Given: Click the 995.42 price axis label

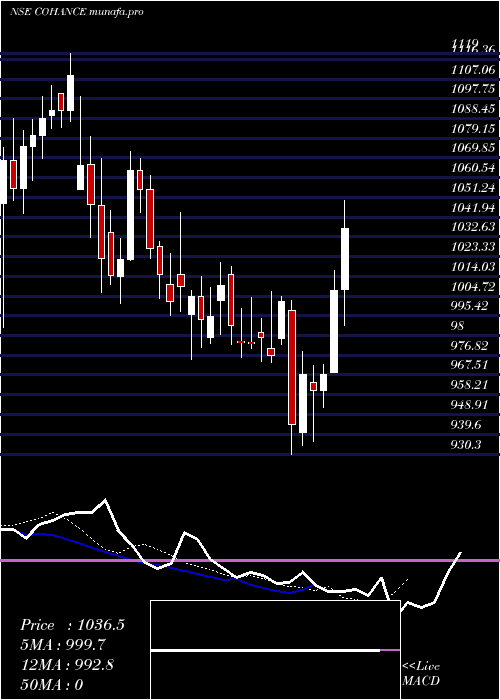Looking at the screenshot, I should 470,306.
